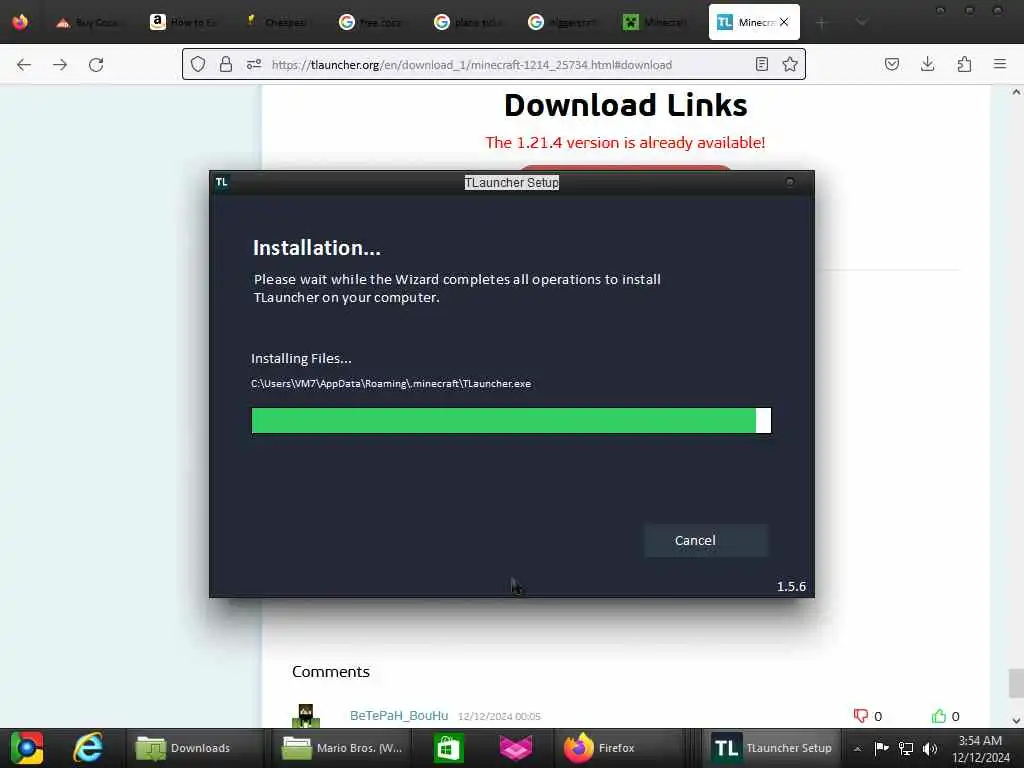1024x768 pixels.
Task: Switch to the Amazon tab
Action: pos(183,22)
